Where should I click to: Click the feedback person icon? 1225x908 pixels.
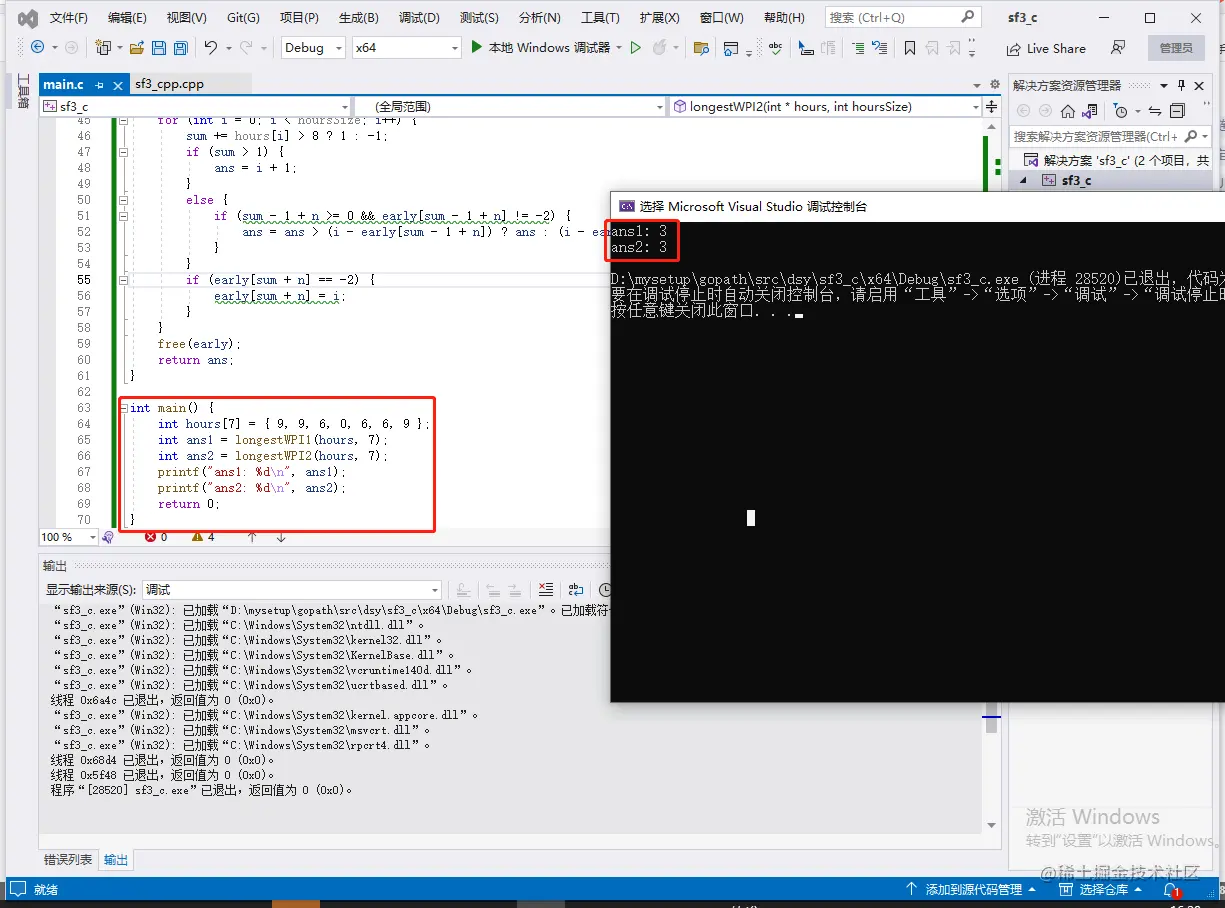(1118, 47)
